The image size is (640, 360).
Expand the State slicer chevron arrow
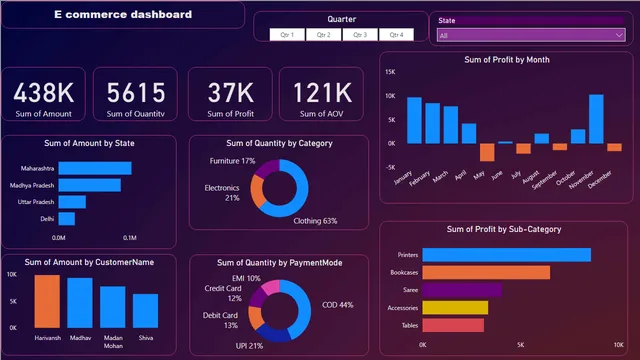(x=619, y=35)
